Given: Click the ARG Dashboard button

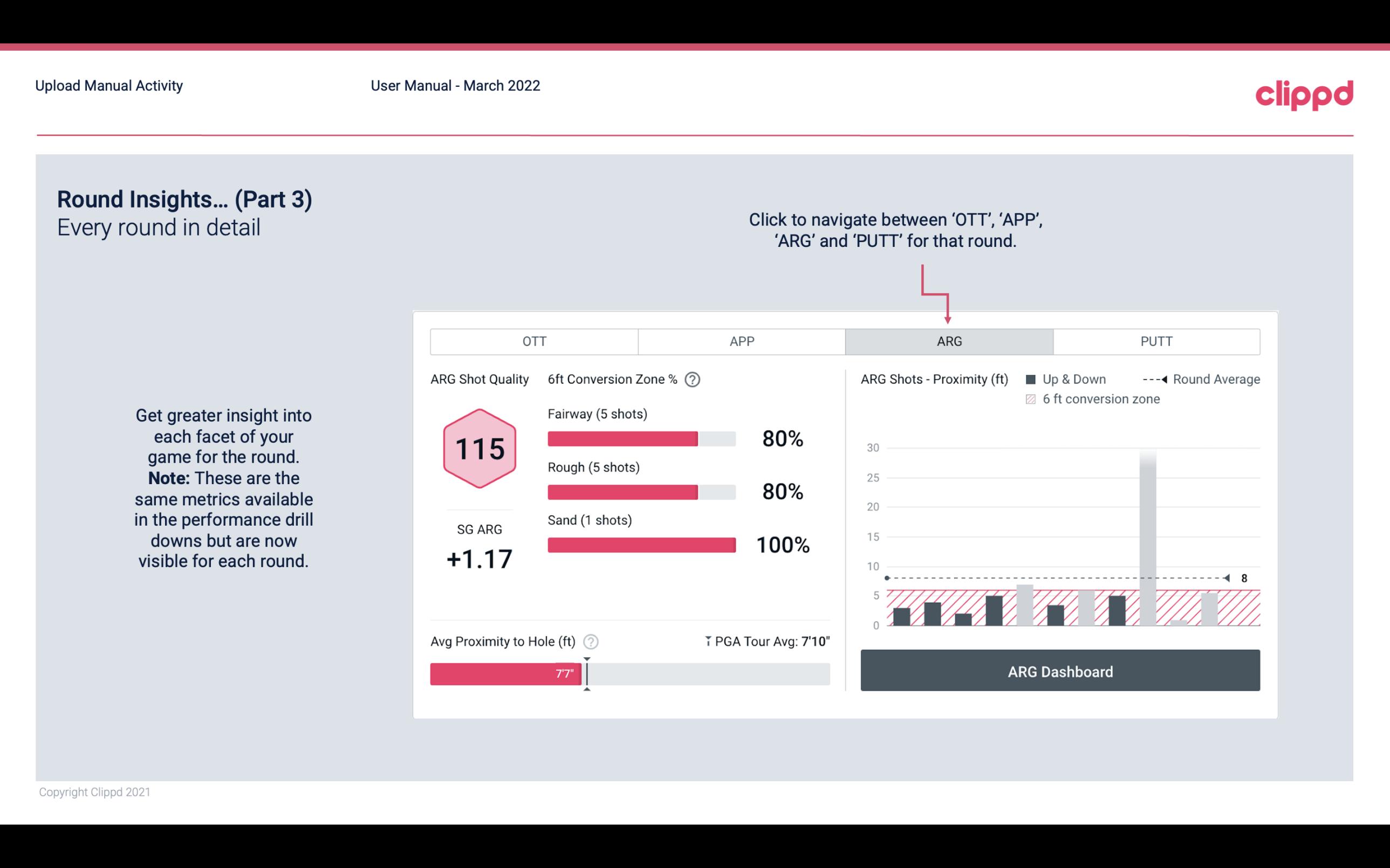Looking at the screenshot, I should (1059, 671).
